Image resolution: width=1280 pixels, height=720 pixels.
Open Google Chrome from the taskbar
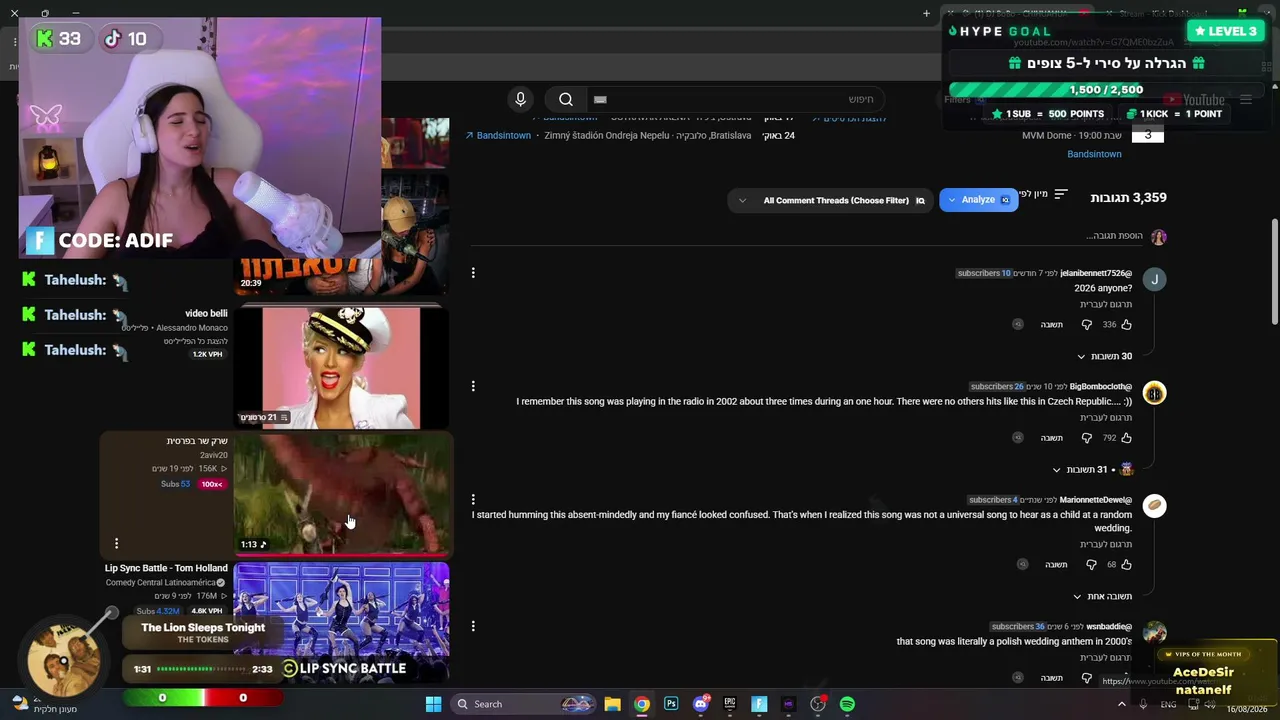[642, 704]
